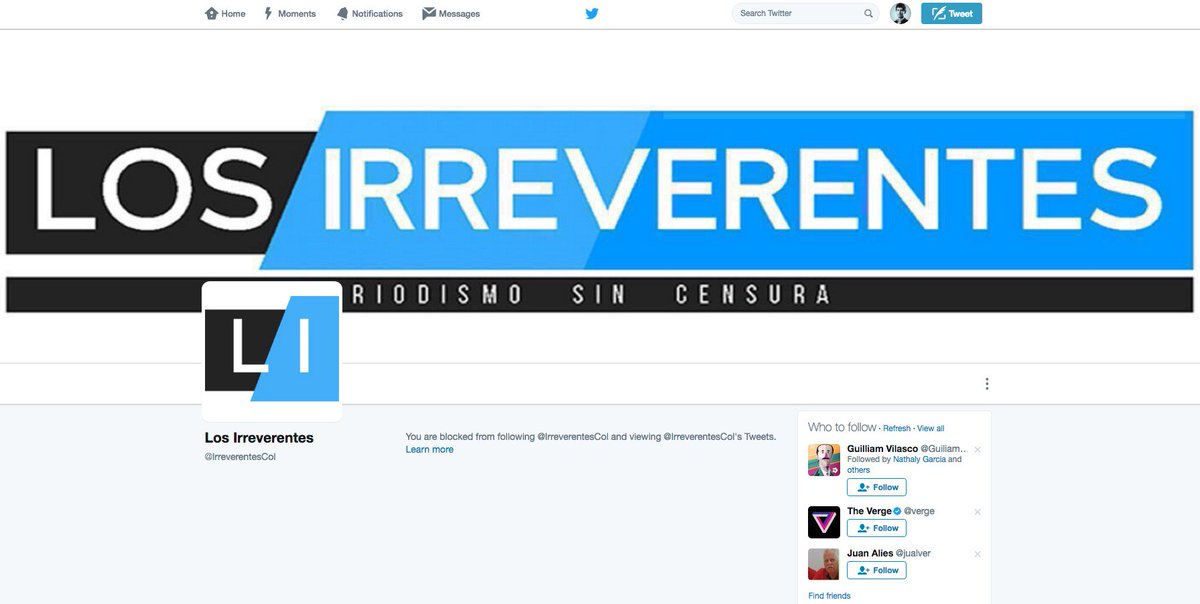The height and width of the screenshot is (604, 1200).
Task: Follow Guilliam Vilasco
Action: pos(877,487)
